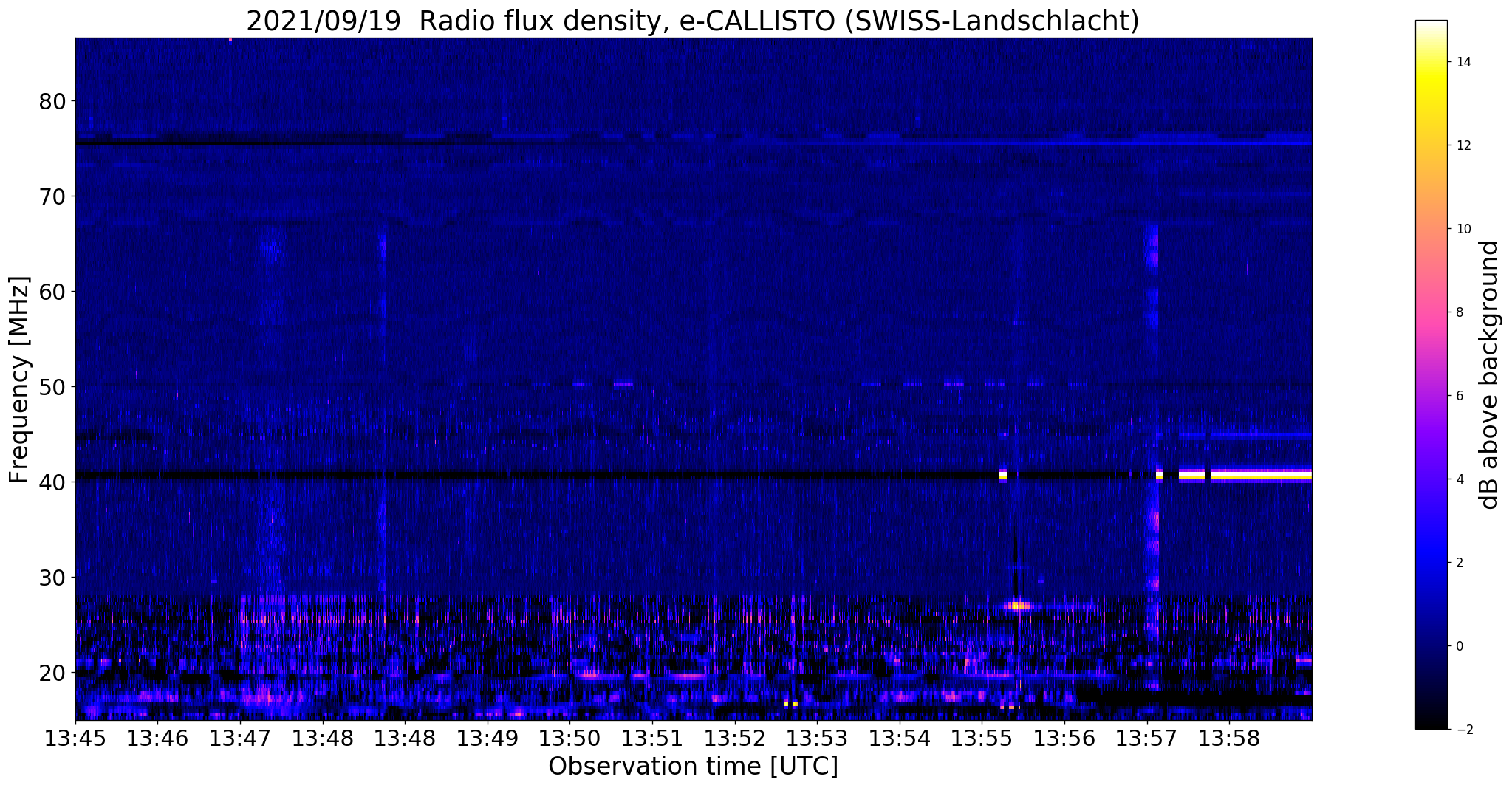Click the 13:52 time tick label
Viewport: 1512px width, 788px height.
click(x=734, y=739)
